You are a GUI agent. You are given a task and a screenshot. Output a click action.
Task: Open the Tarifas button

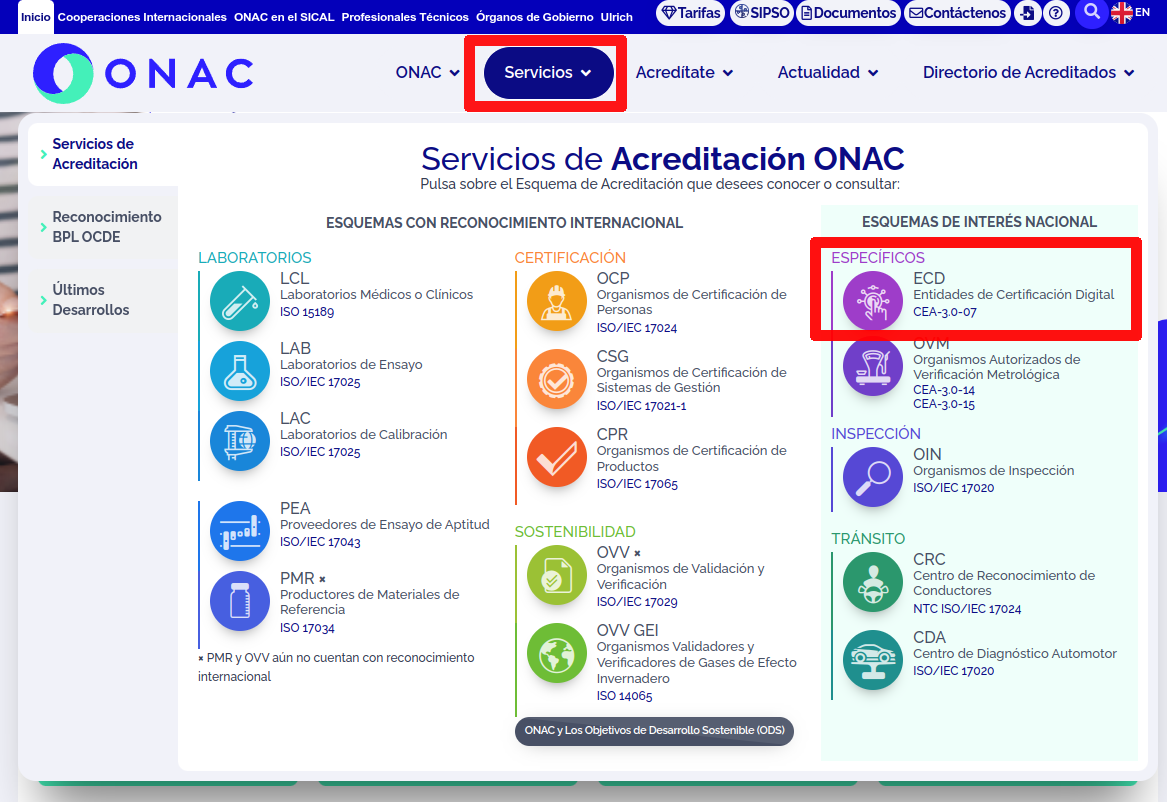[691, 13]
